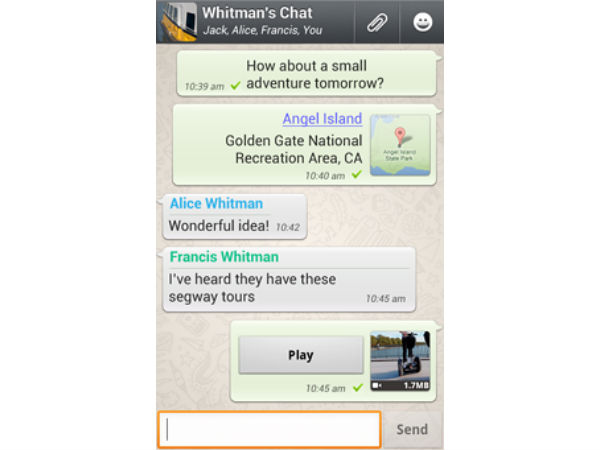
Task: Open the Angel Island link
Action: pos(322,119)
